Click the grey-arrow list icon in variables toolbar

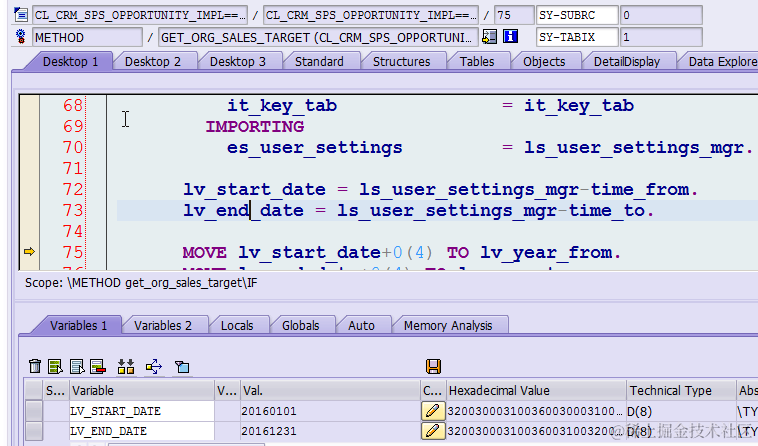[x=77, y=366]
